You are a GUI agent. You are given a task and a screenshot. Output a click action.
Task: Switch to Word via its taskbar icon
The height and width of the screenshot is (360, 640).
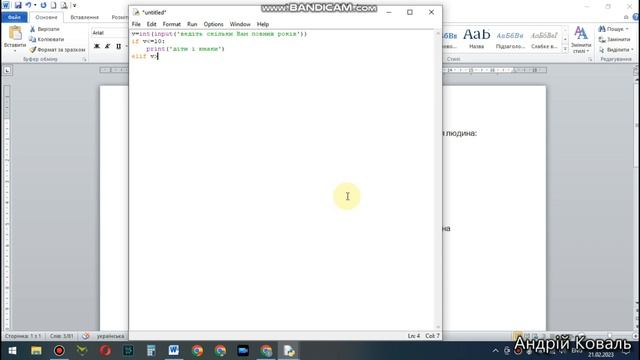click(174, 351)
